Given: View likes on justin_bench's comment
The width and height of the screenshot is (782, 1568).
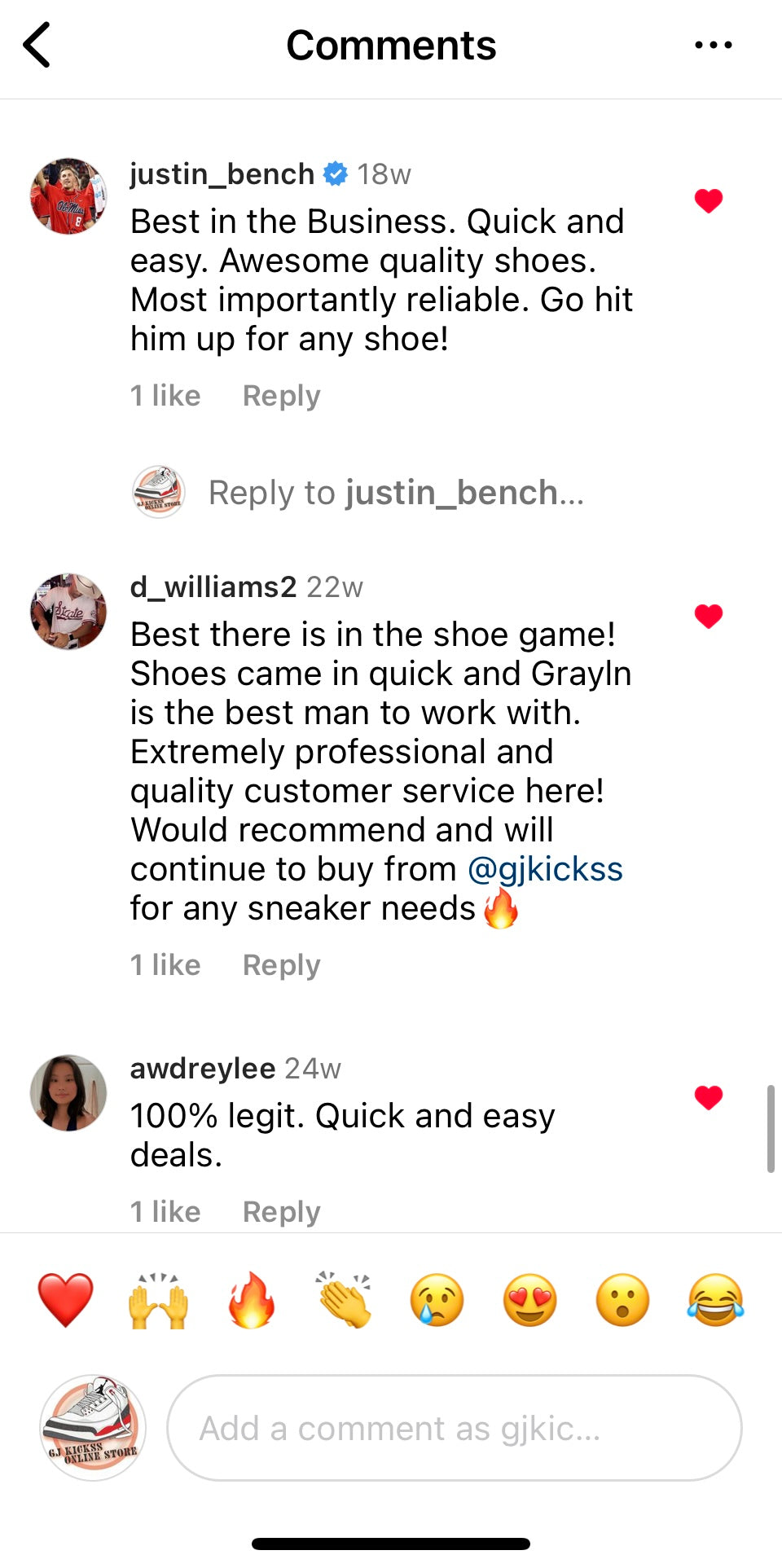Looking at the screenshot, I should click(165, 396).
